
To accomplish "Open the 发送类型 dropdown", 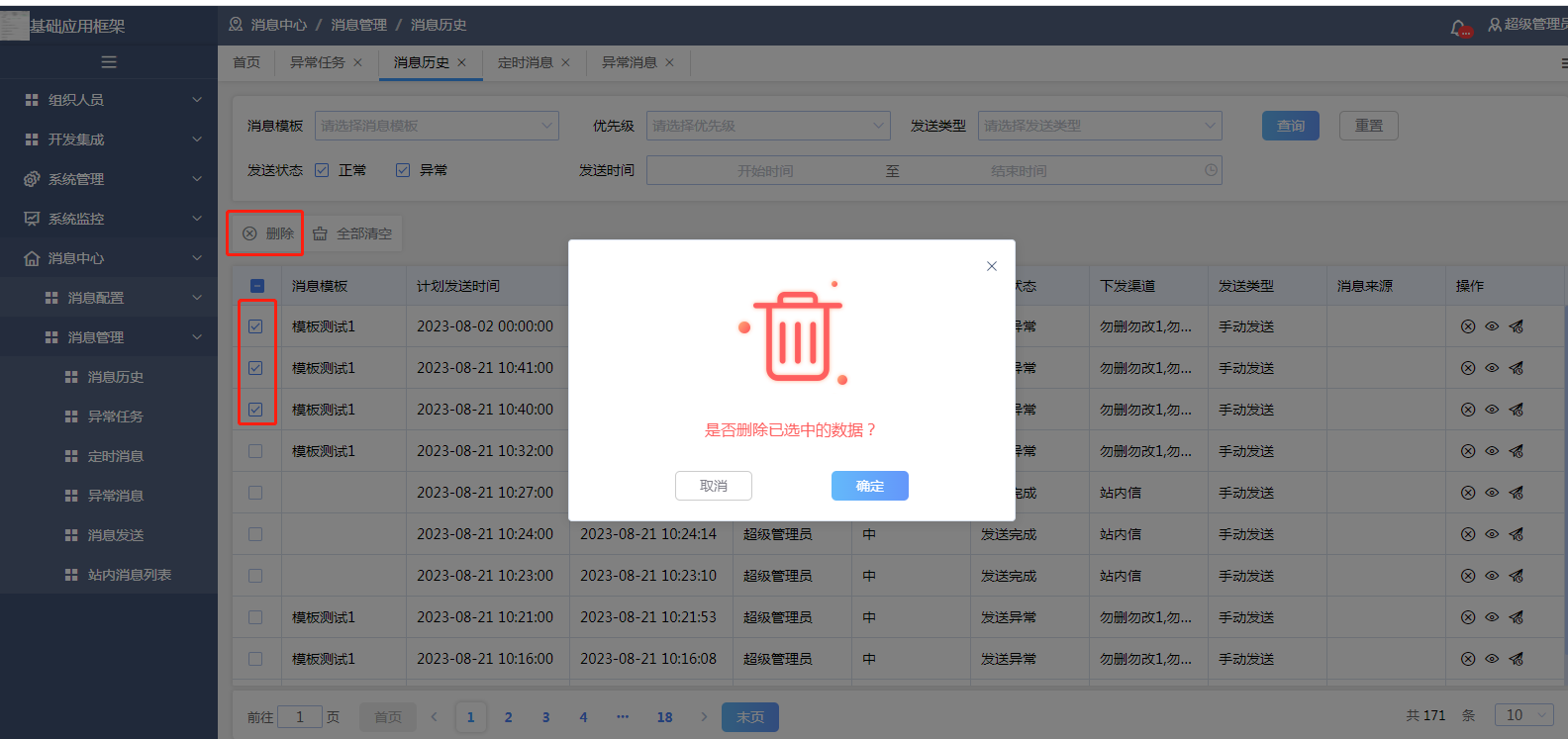I will pyautogui.click(x=1100, y=126).
